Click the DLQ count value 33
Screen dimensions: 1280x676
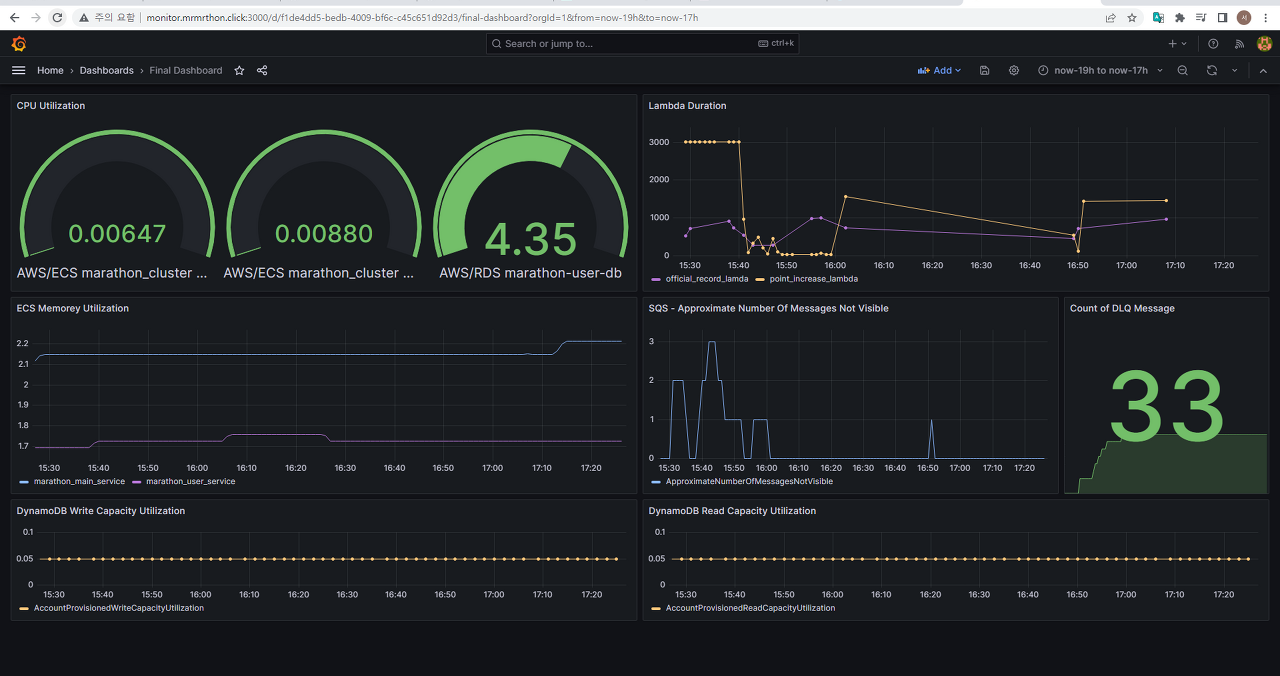[1167, 407]
